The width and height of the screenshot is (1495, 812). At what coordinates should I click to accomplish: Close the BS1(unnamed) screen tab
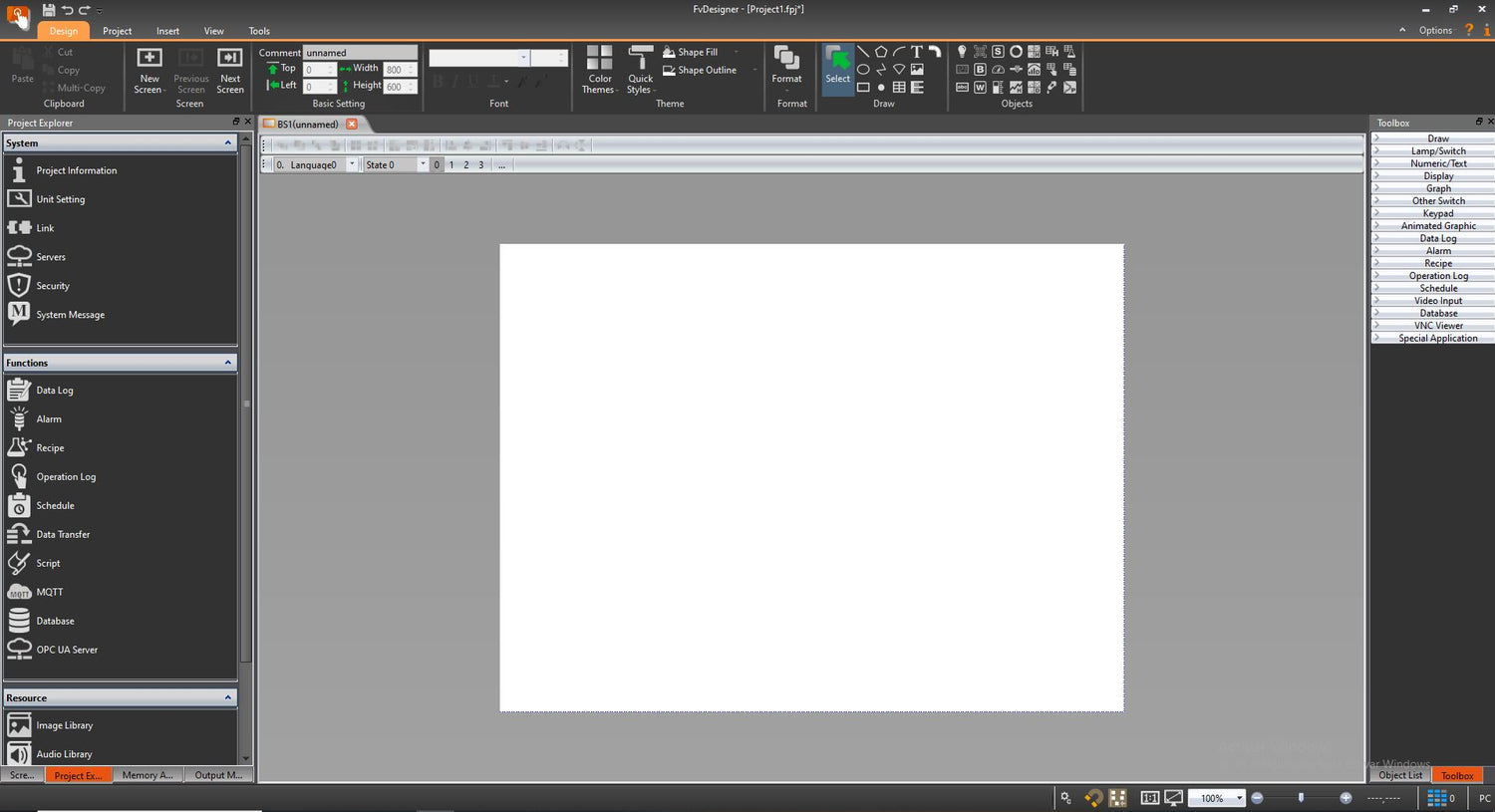click(351, 125)
